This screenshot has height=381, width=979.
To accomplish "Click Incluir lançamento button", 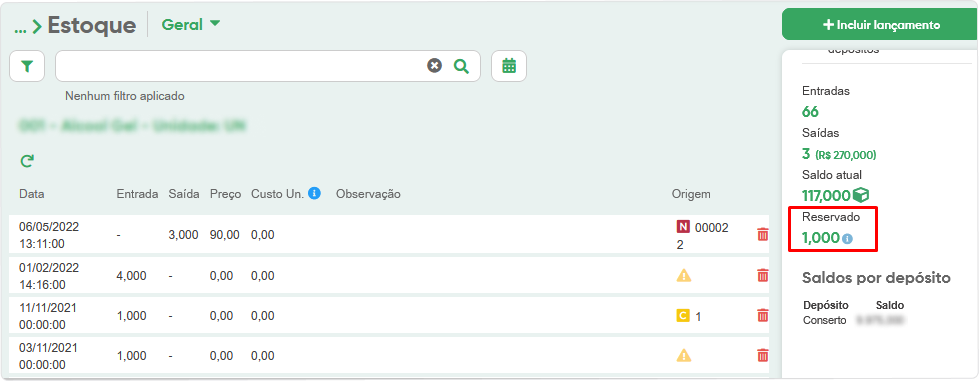I will click(x=880, y=25).
